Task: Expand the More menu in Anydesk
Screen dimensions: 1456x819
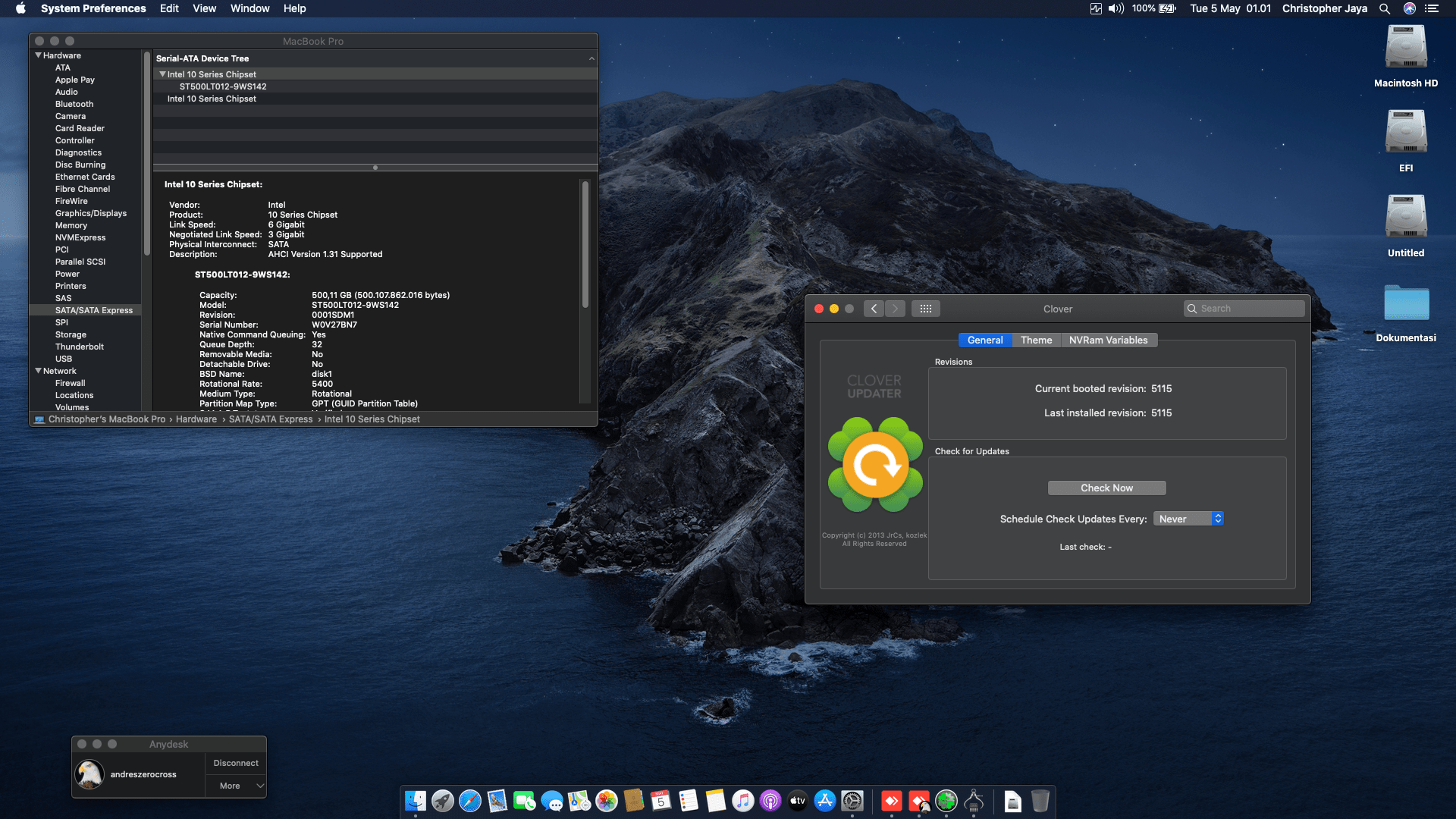Action: click(236, 786)
